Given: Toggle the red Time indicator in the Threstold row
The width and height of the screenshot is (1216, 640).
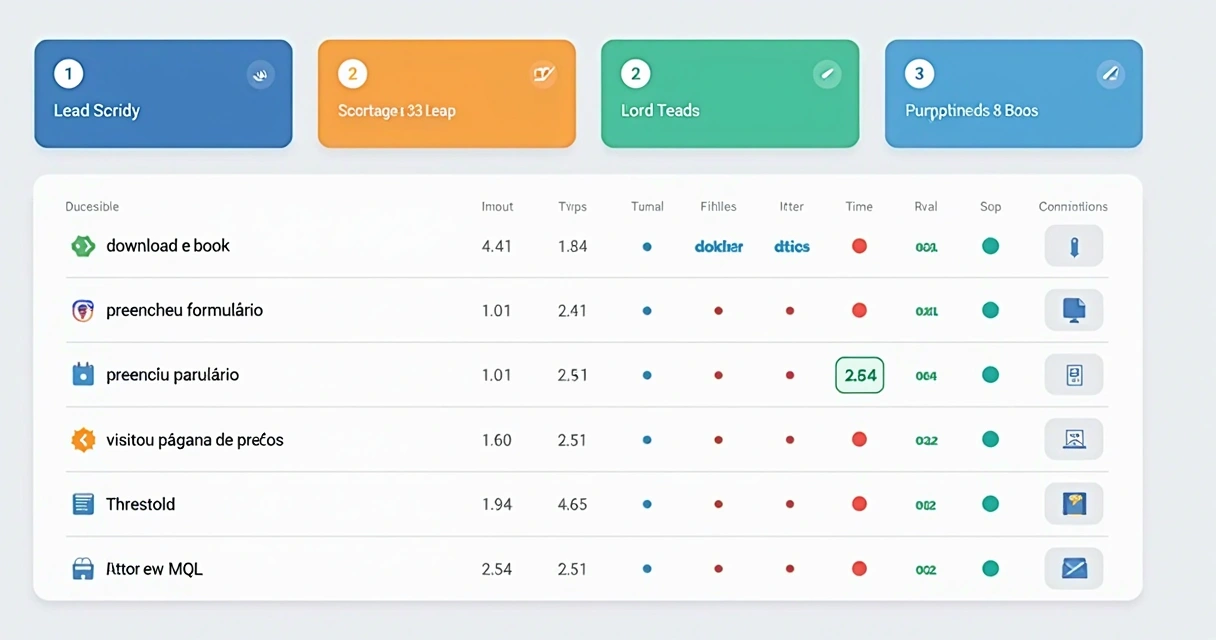Looking at the screenshot, I should [859, 504].
